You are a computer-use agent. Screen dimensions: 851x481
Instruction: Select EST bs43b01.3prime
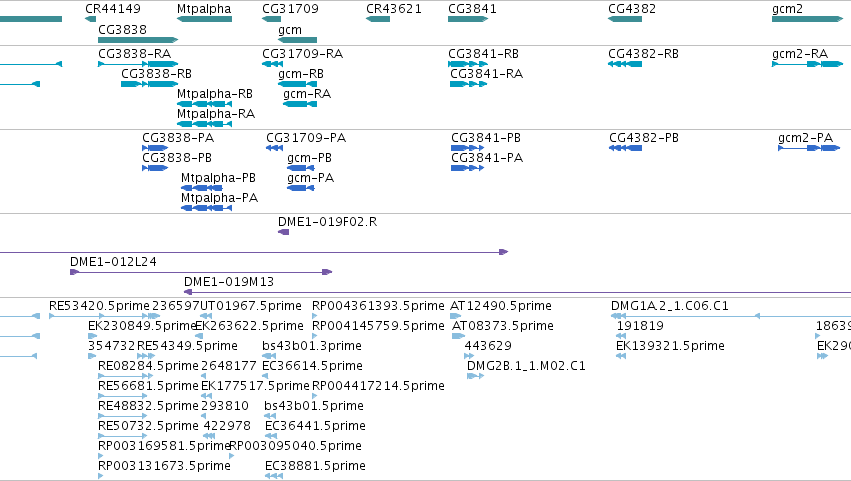(312, 346)
